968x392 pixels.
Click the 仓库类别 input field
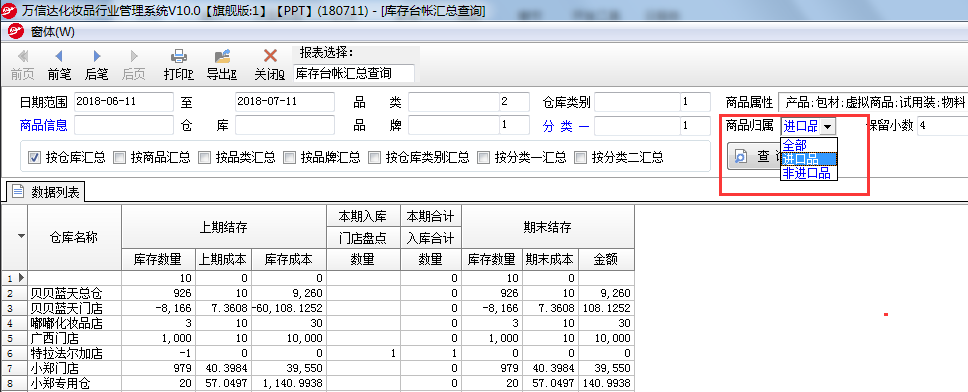[637, 102]
